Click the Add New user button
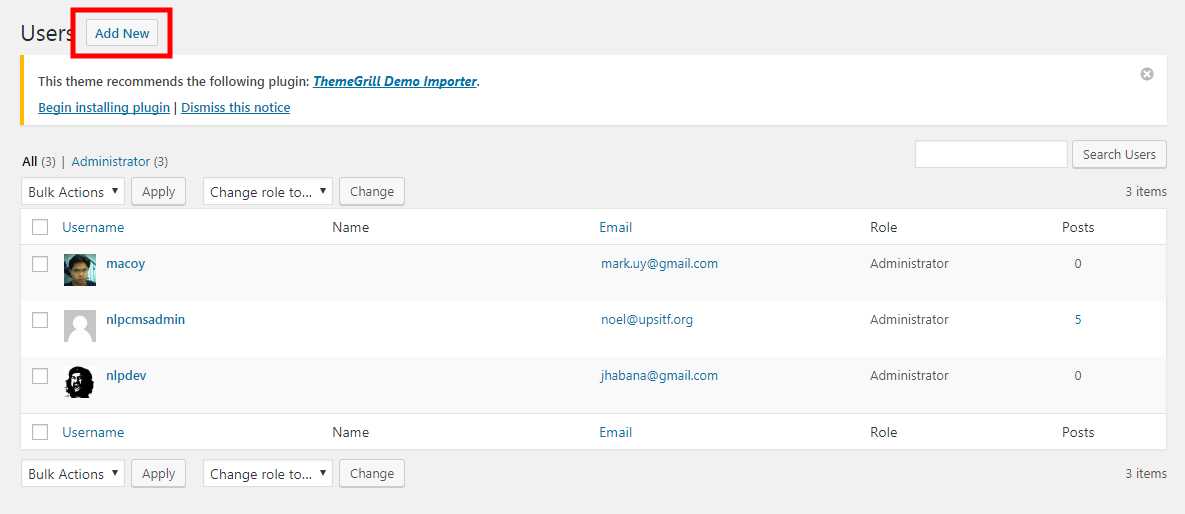 [122, 33]
